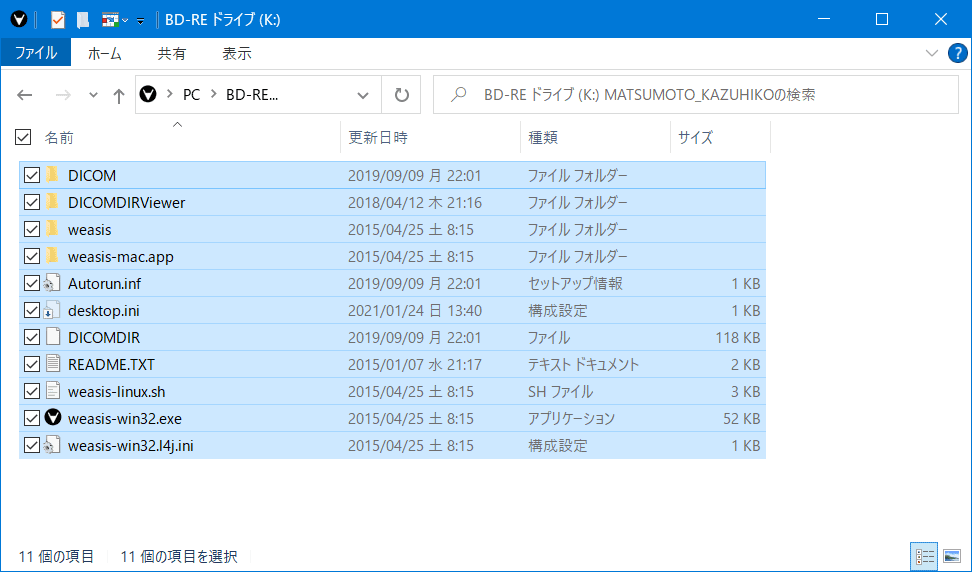Uncheck the weasis-win32.l4j.ini checkbox
The width and height of the screenshot is (972, 572).
click(x=32, y=445)
